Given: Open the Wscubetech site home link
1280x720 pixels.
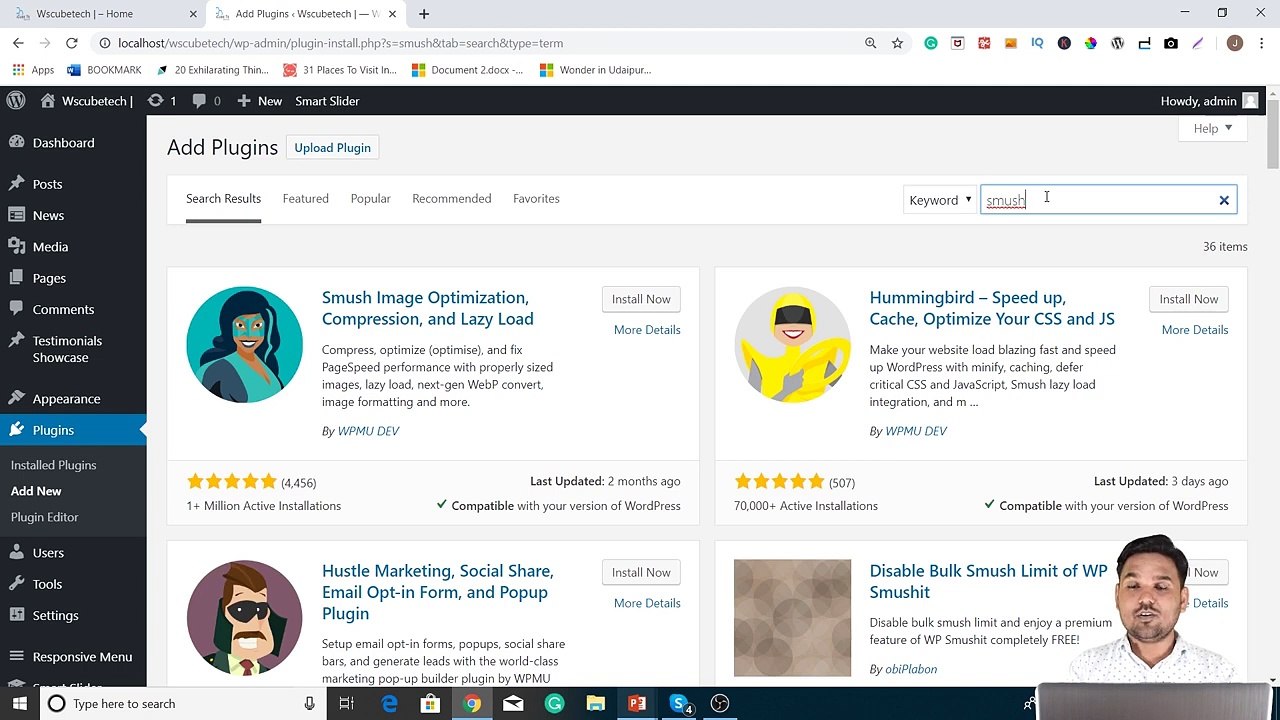Looking at the screenshot, I should point(87,101).
